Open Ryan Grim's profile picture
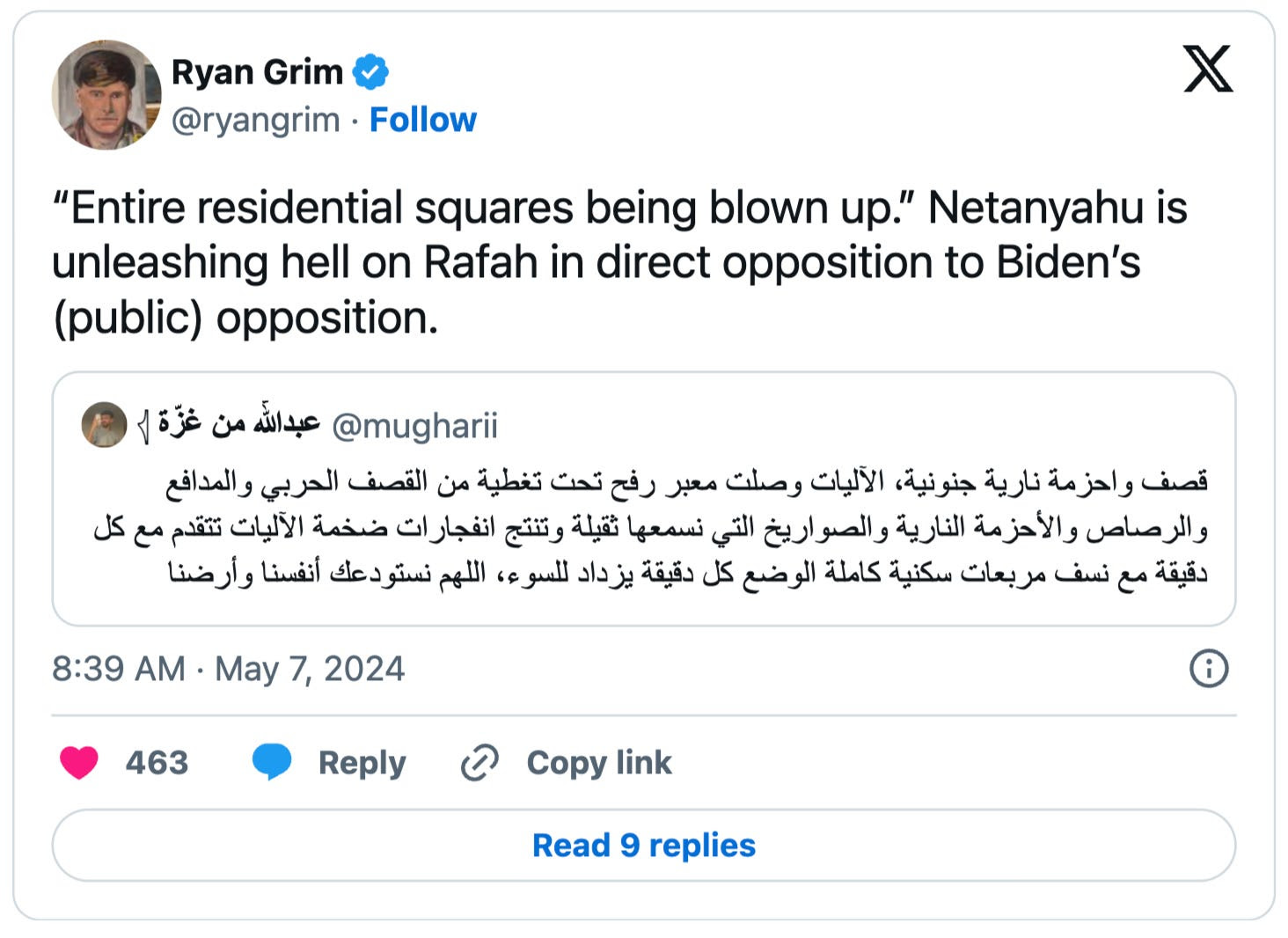Screen dimensions: 1288x938 point(106,95)
